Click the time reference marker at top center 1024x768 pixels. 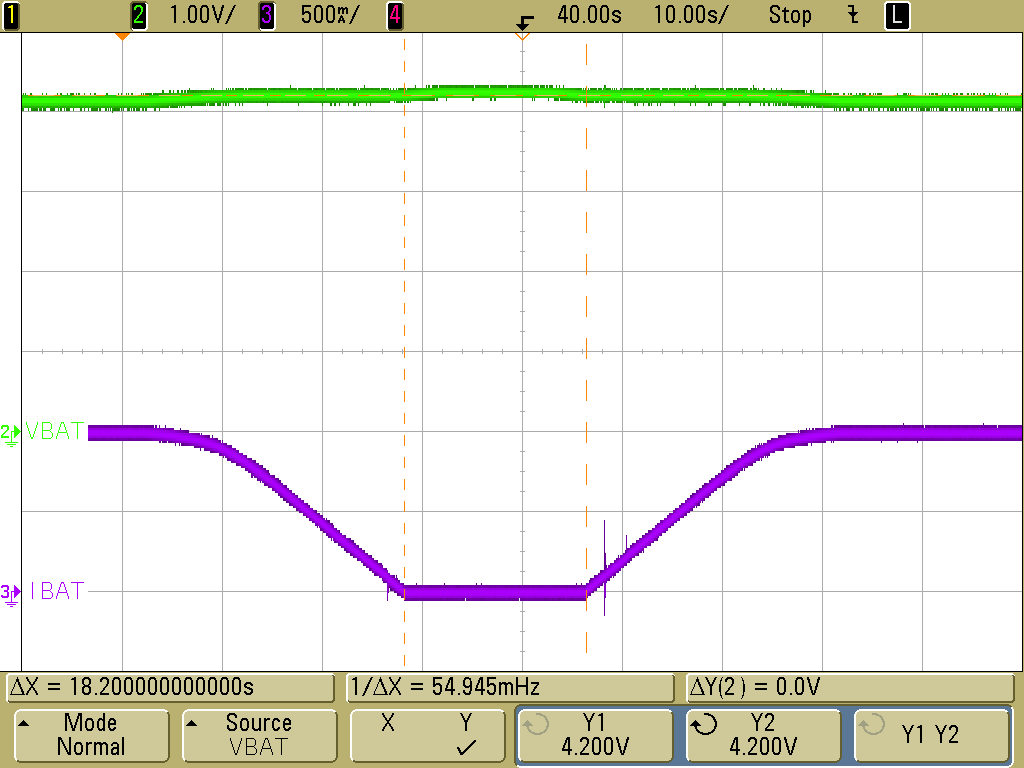(522, 37)
